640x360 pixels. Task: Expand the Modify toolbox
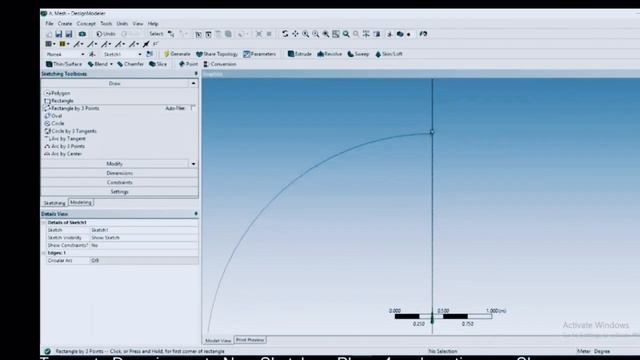(115, 164)
